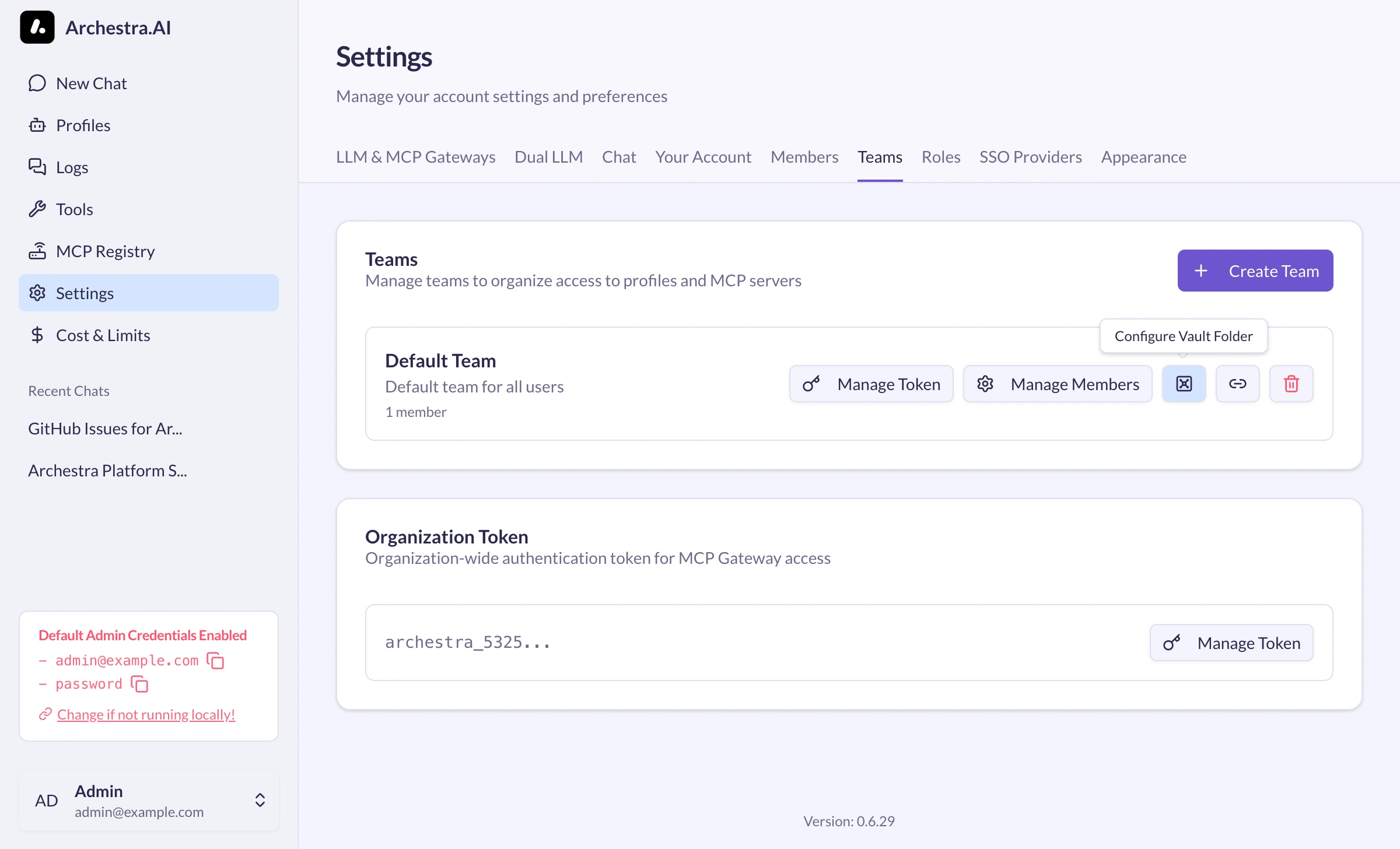The height and width of the screenshot is (849, 1400).
Task: Switch to the Roles tab
Action: (x=940, y=157)
